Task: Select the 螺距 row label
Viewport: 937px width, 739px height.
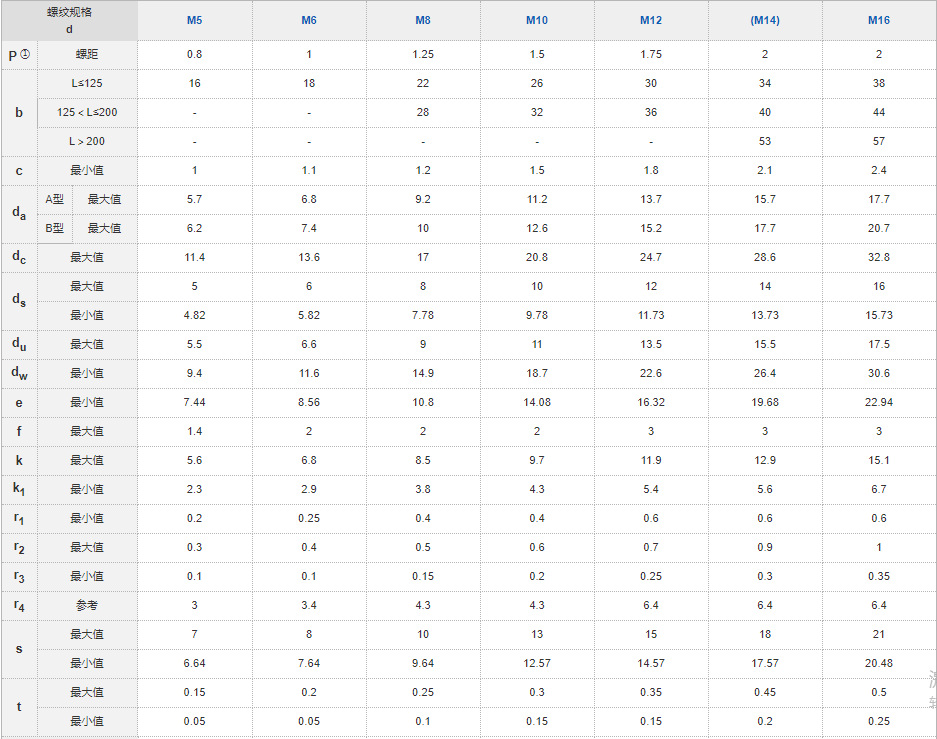Action: pyautogui.click(x=87, y=54)
